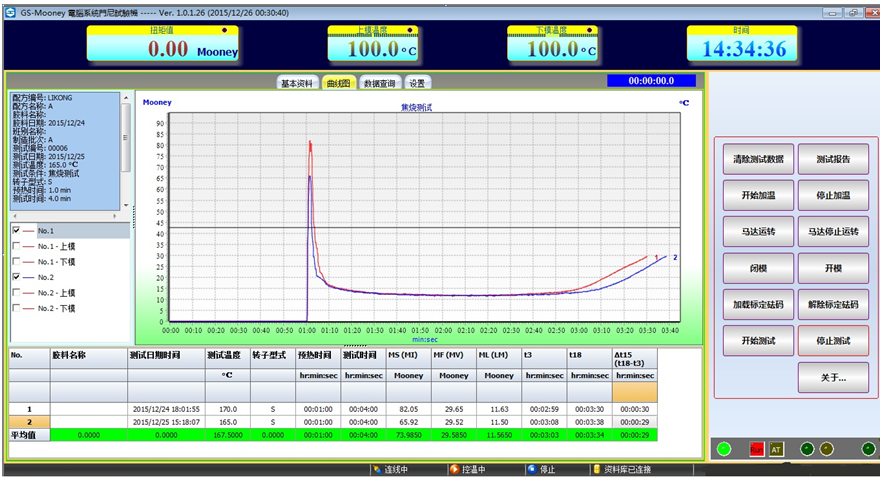This screenshot has height=479, width=880.
Task: Click the 连线中 connection status icon
Action: 377,468
